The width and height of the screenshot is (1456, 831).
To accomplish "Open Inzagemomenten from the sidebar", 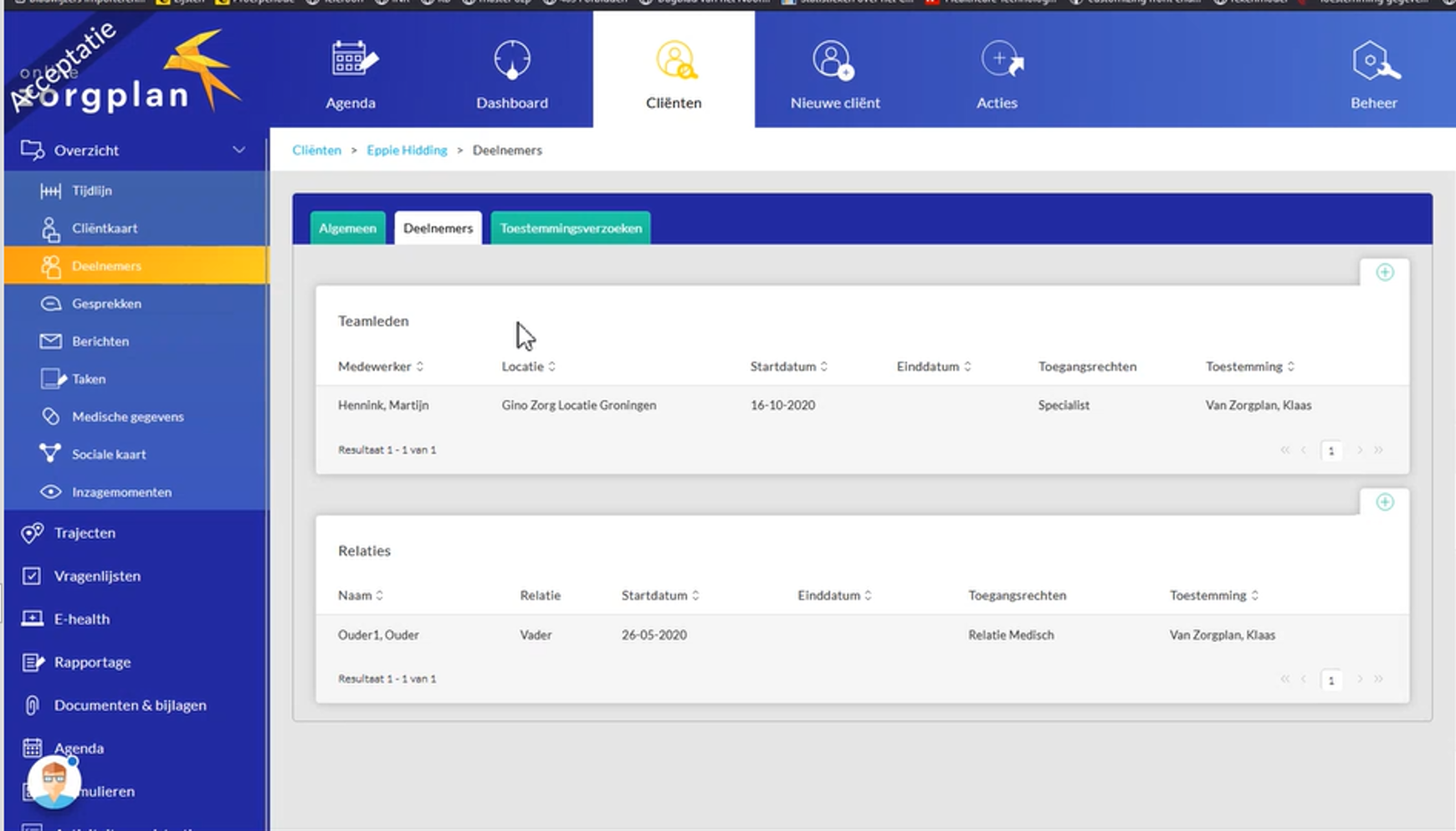I will [x=122, y=491].
